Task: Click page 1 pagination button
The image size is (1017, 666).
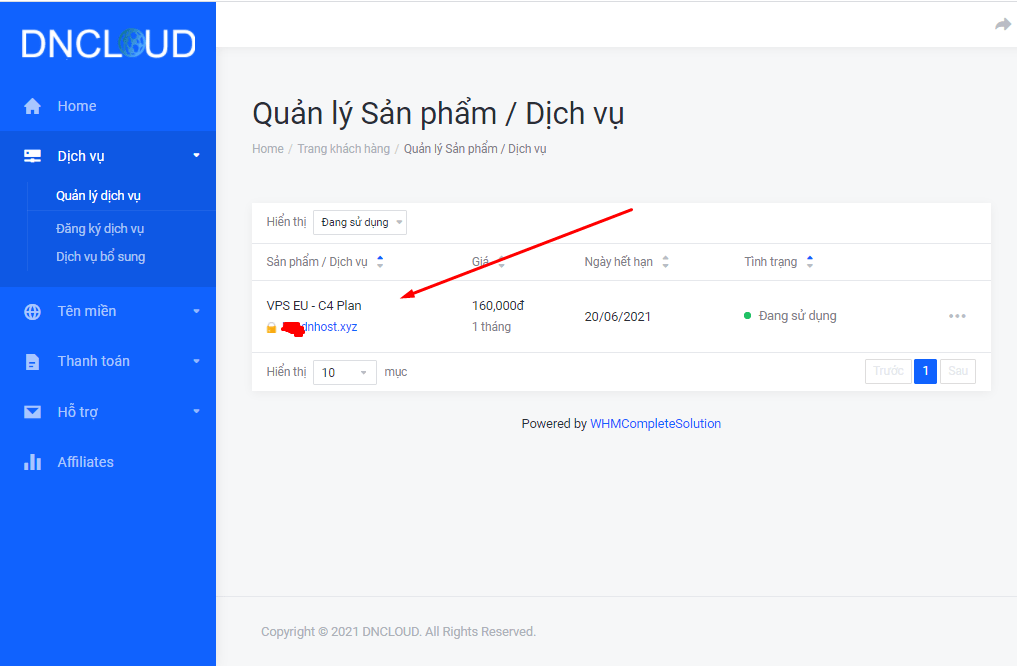Action: (x=925, y=372)
